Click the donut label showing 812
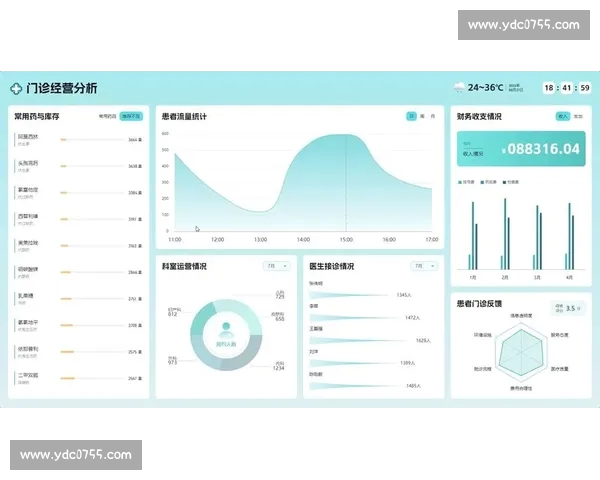This screenshot has width=600, height=480. [x=173, y=314]
